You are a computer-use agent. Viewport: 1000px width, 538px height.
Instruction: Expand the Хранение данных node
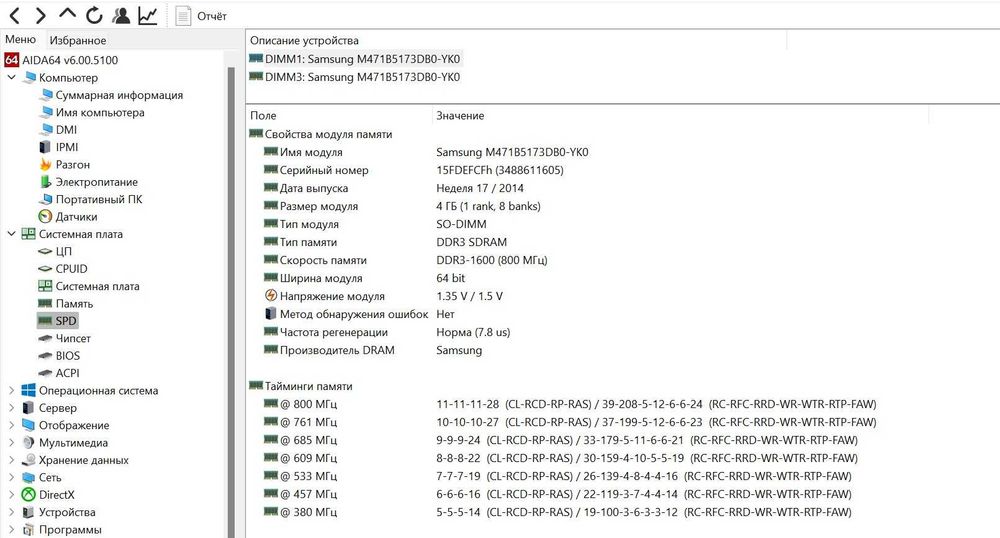pos(11,460)
